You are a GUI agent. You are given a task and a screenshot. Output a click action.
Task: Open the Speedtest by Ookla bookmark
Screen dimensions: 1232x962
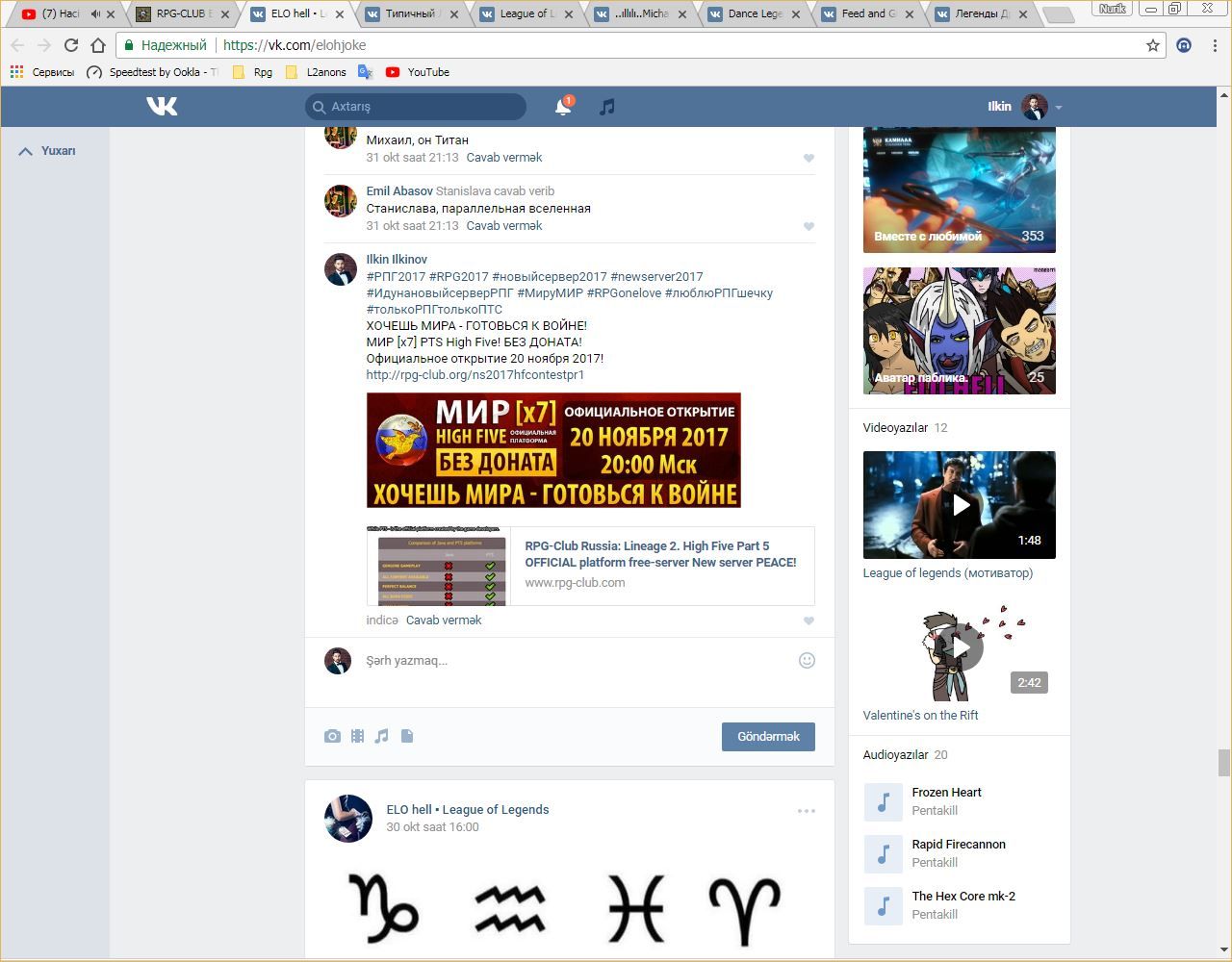coord(153,72)
